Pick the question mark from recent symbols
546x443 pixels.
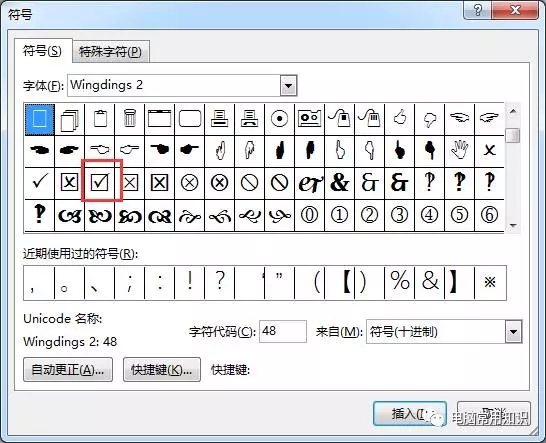[220, 282]
